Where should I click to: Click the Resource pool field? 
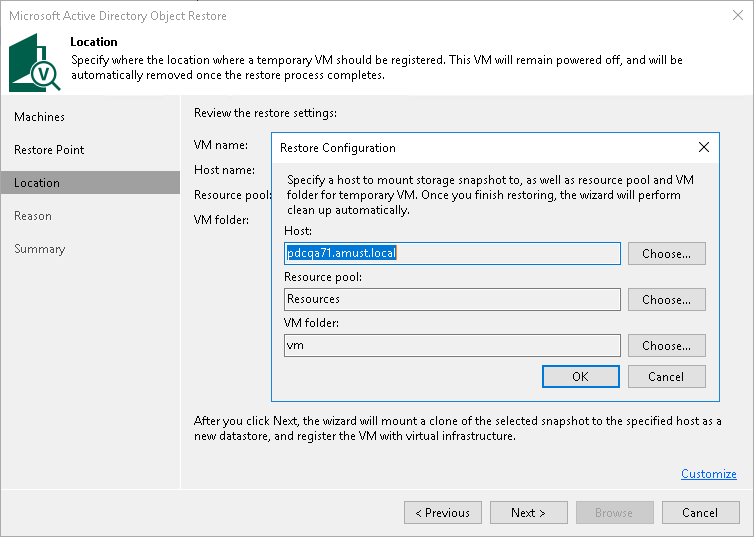pyautogui.click(x=452, y=299)
